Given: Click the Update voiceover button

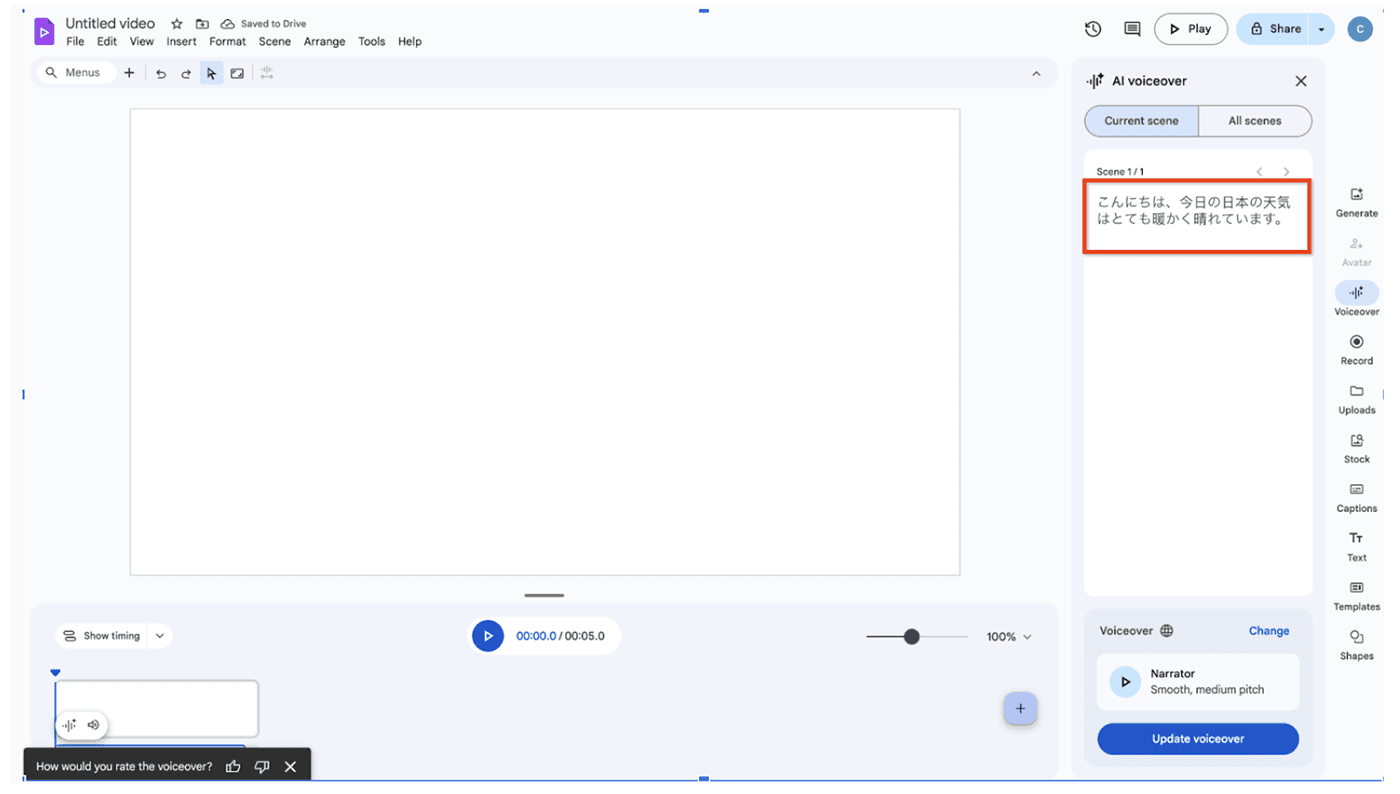Looking at the screenshot, I should 1197,739.
